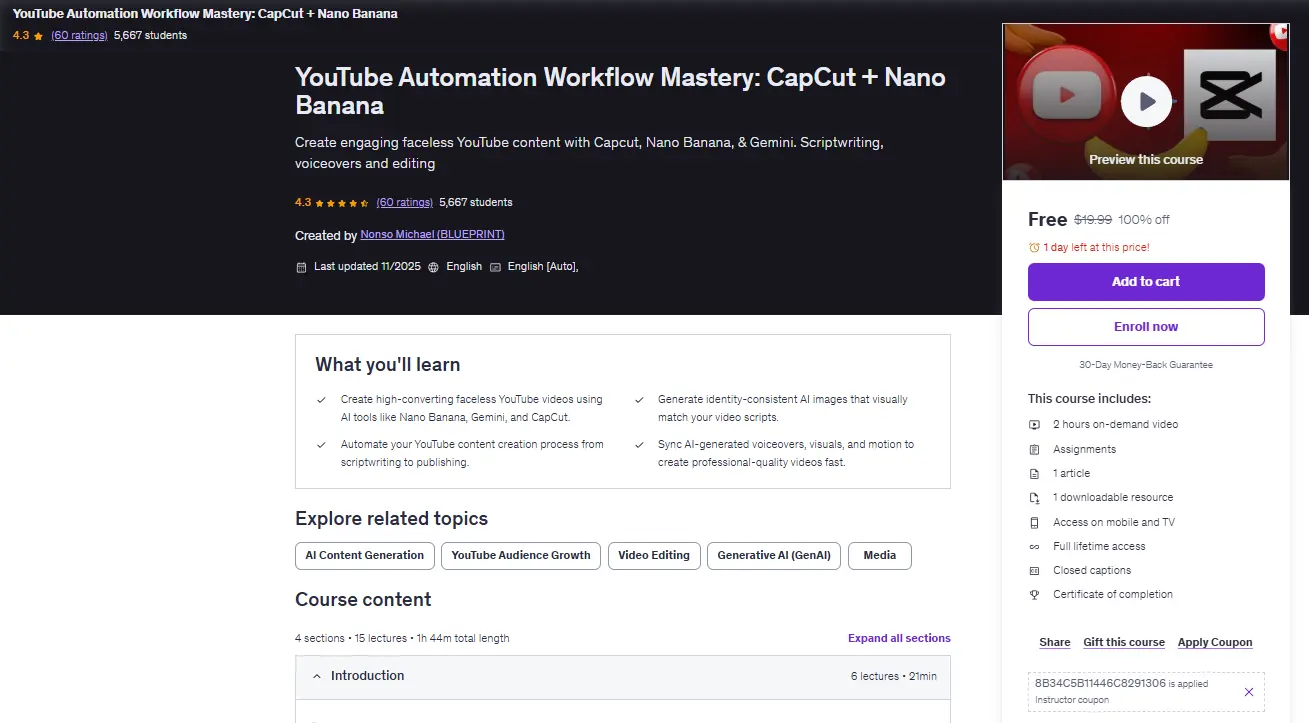Click the '6 lectures • 21min' text
Image resolution: width=1309 pixels, height=723 pixels.
(894, 677)
